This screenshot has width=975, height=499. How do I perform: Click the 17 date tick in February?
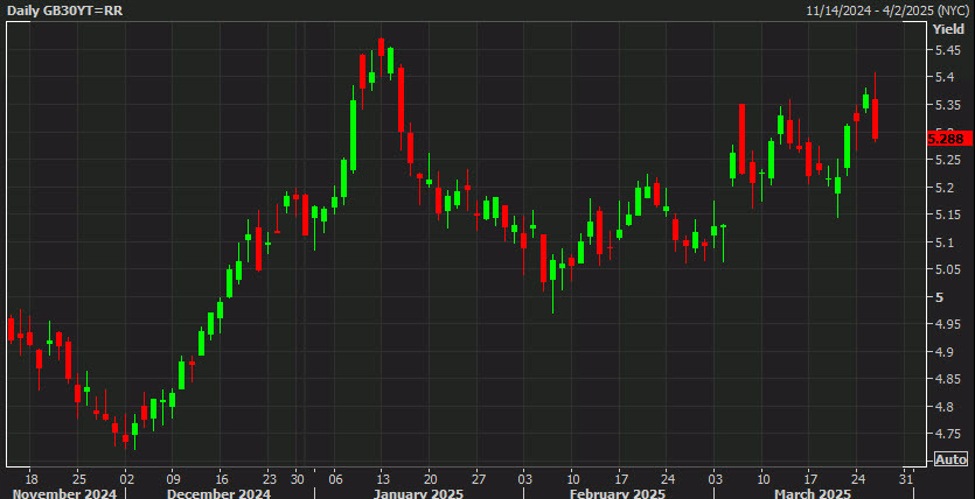click(x=620, y=480)
